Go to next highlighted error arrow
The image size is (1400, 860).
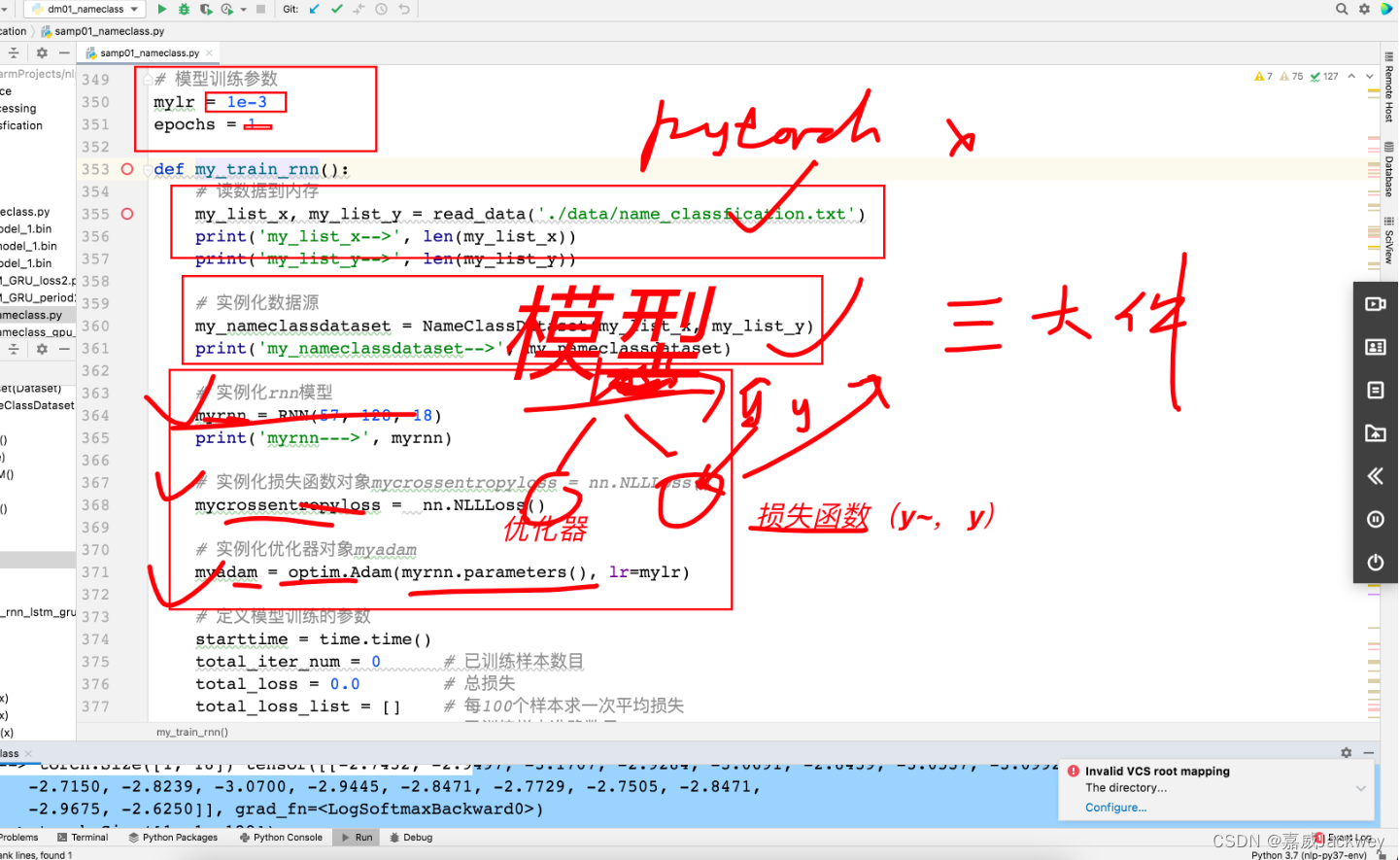[1370, 76]
